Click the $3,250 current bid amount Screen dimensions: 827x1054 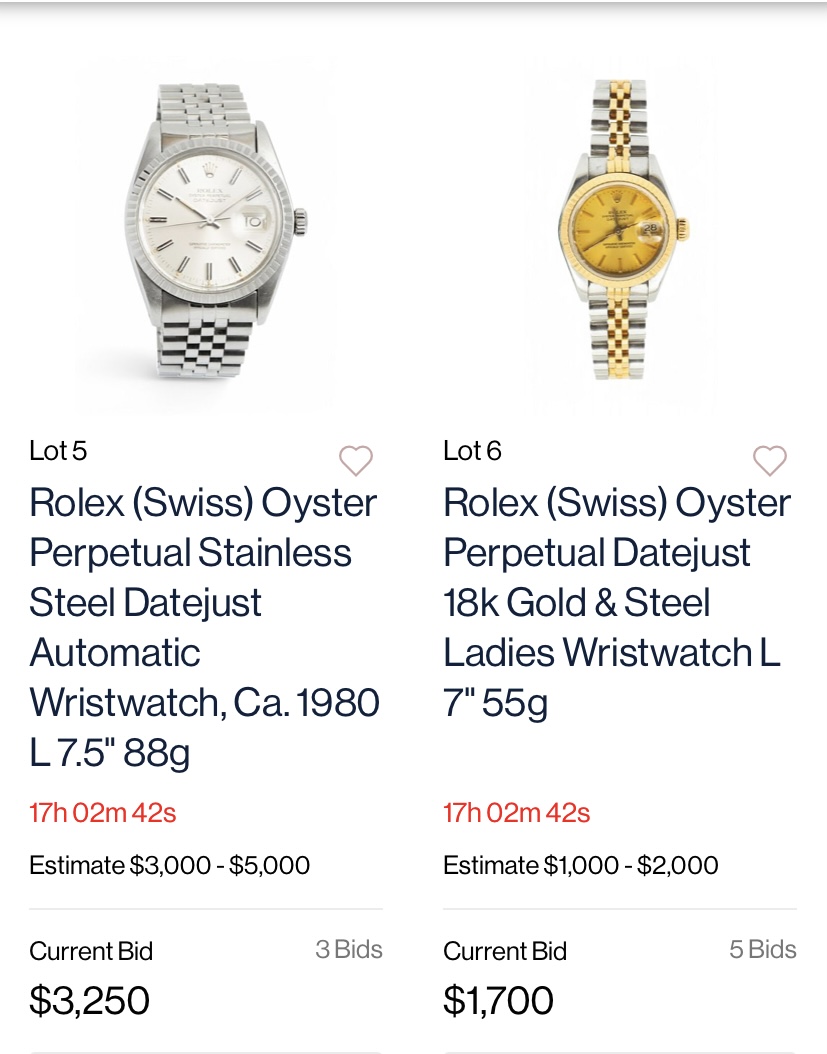click(90, 1000)
